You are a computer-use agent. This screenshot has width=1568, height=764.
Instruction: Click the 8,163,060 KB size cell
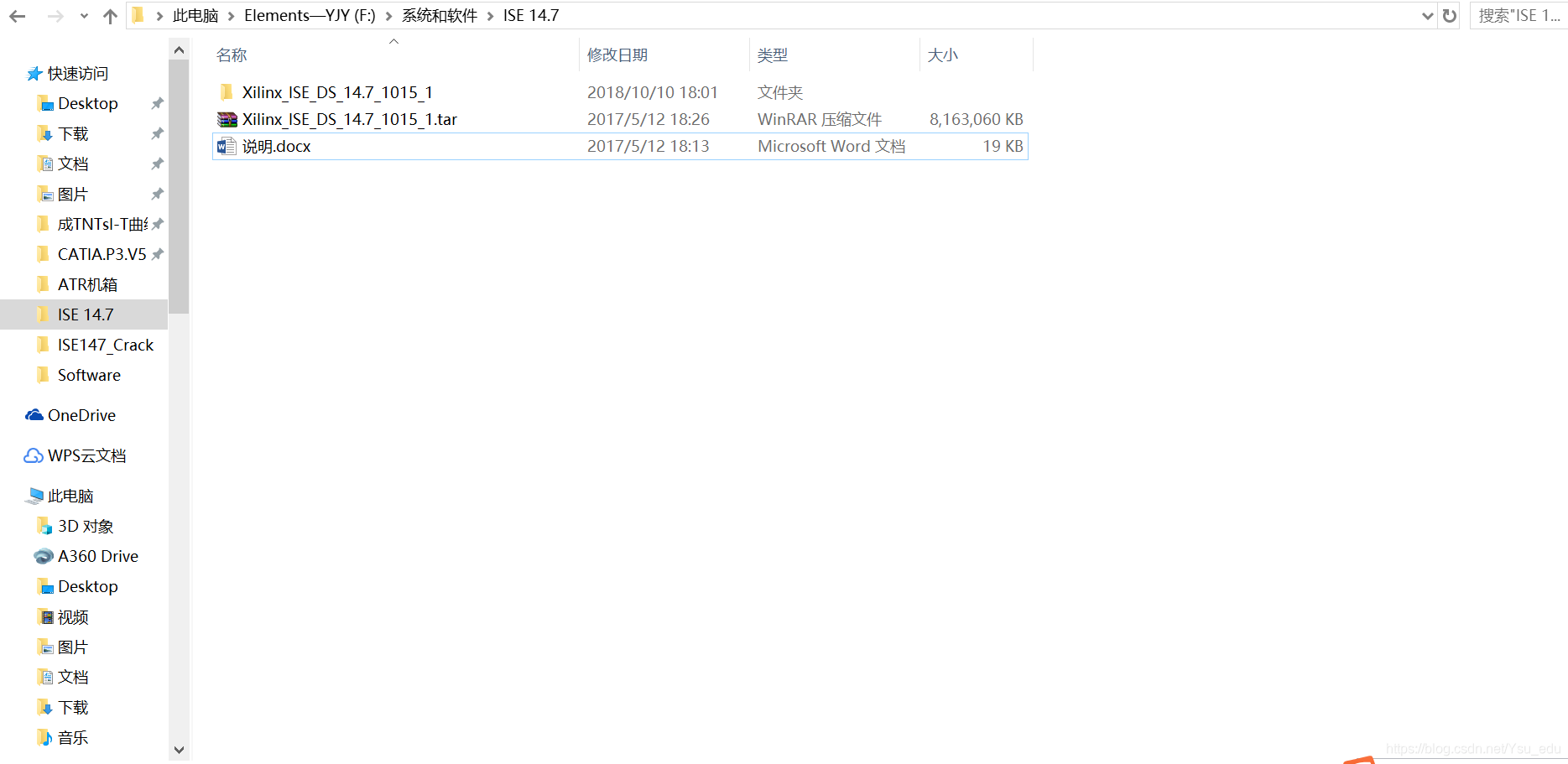point(976,119)
